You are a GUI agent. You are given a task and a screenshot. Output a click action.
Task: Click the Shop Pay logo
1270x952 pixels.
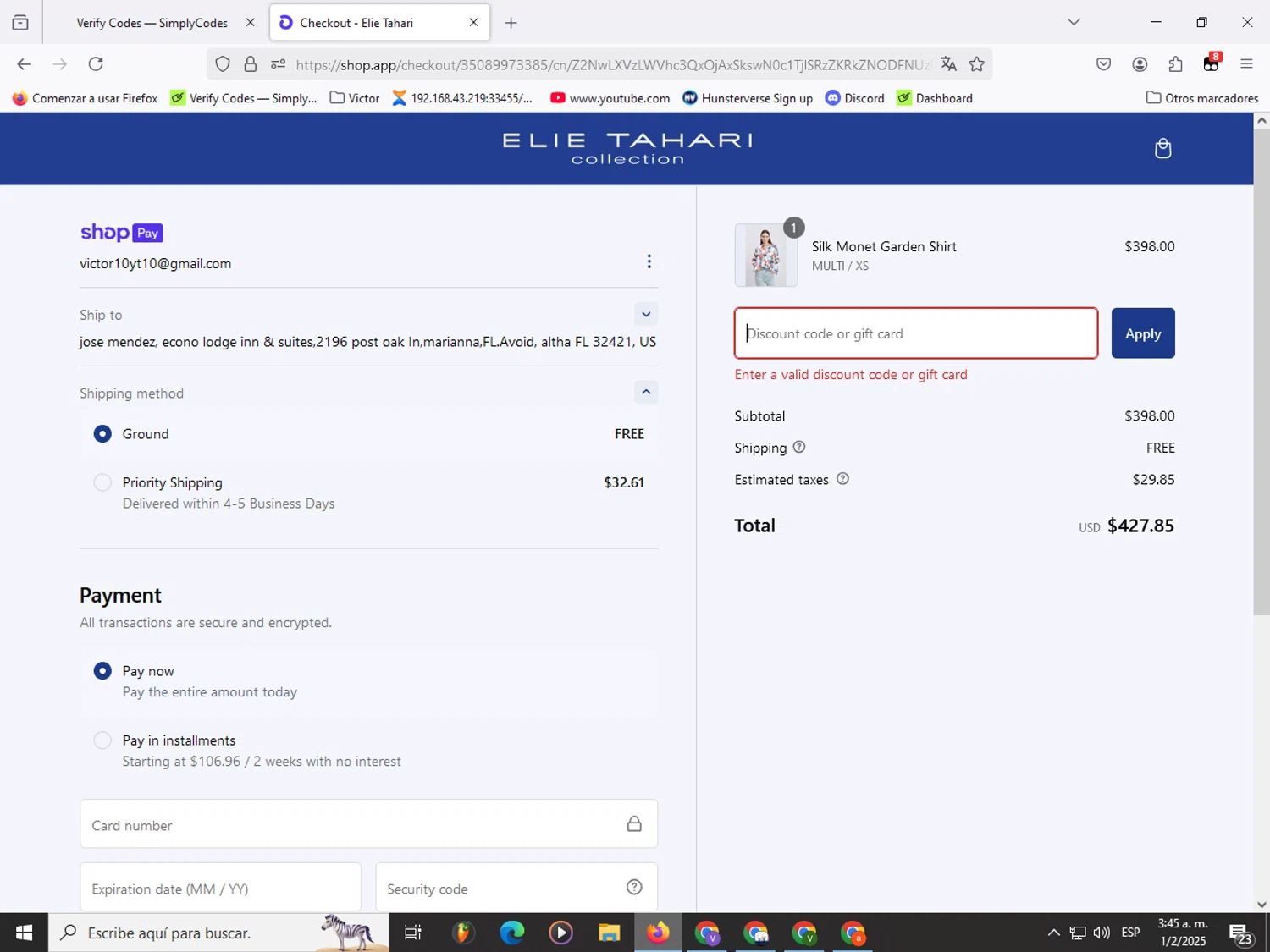click(122, 233)
